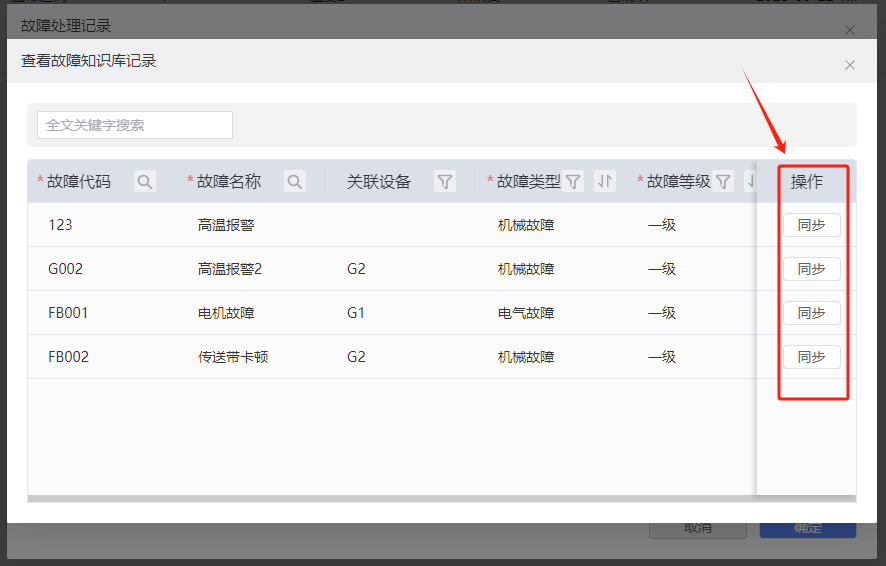Close the 故障处理记录 dialog behind
Viewport: 886px width, 566px height.
(x=849, y=30)
